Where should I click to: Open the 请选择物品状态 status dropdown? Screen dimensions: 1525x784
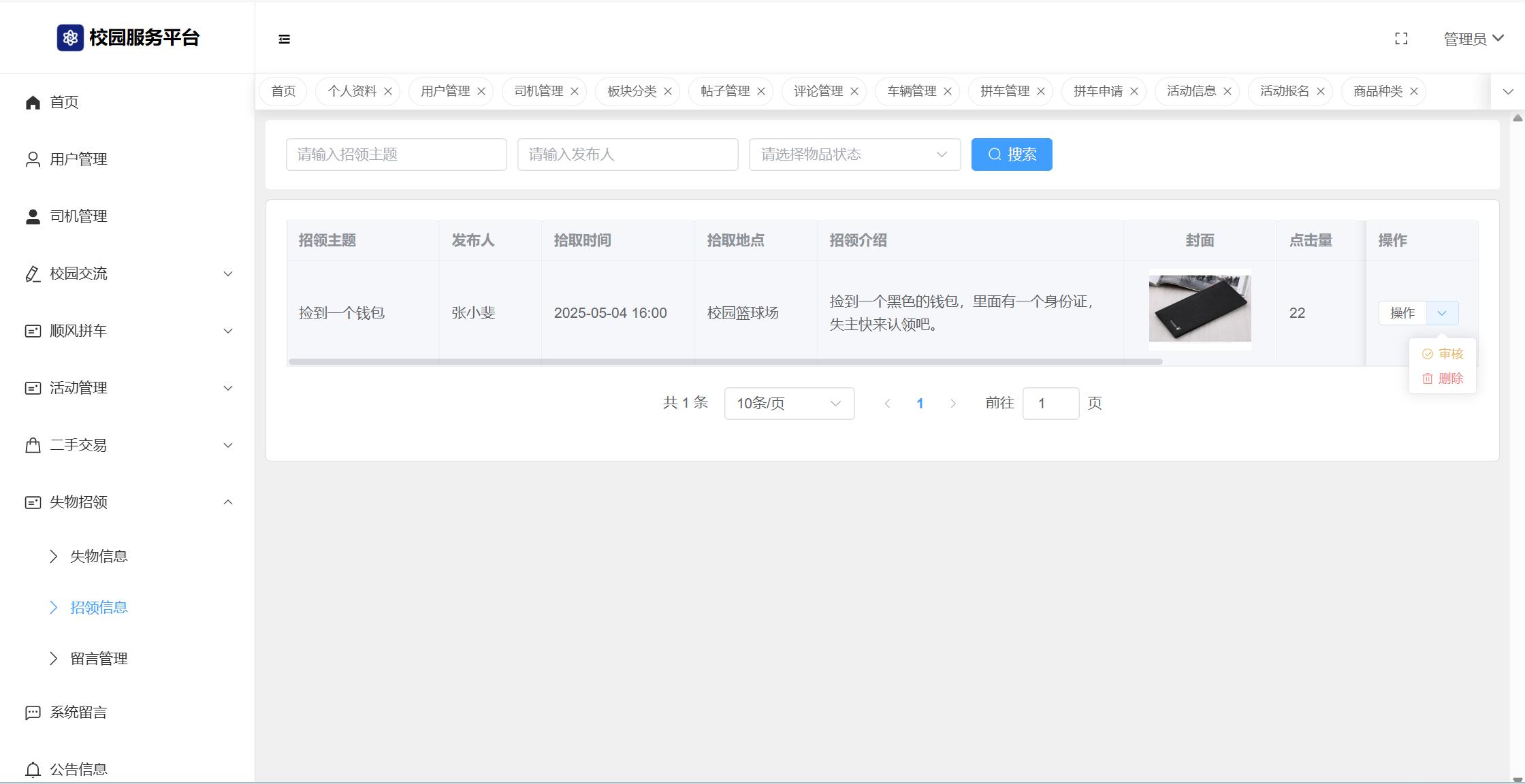coord(854,154)
